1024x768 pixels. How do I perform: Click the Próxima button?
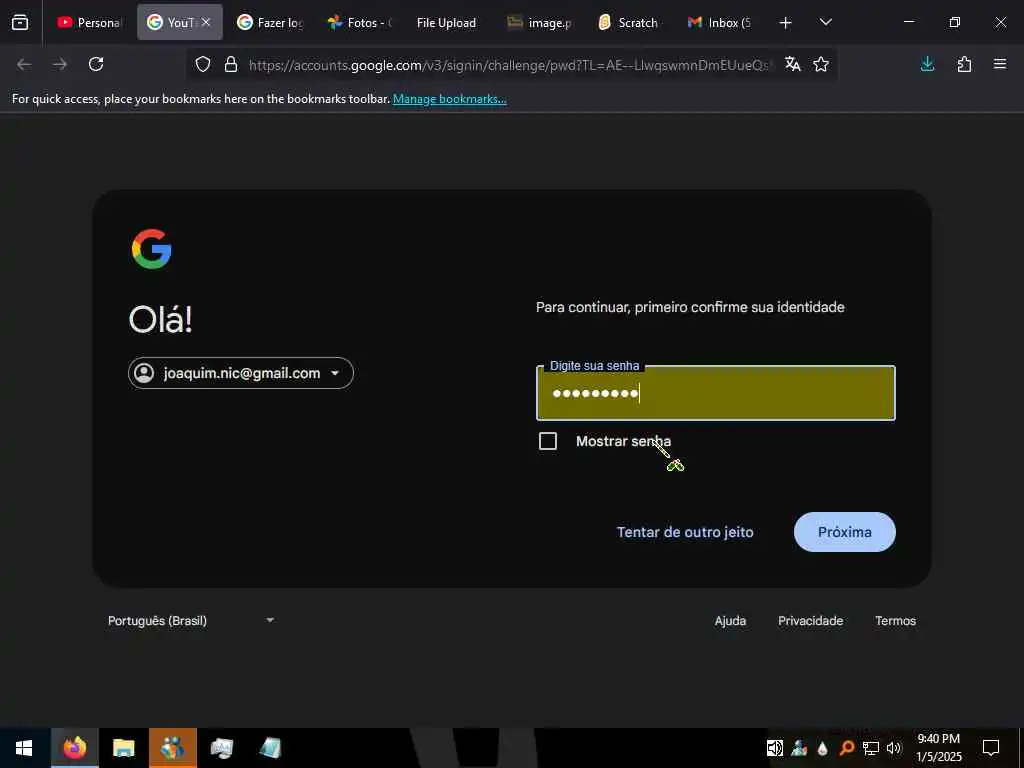844,532
